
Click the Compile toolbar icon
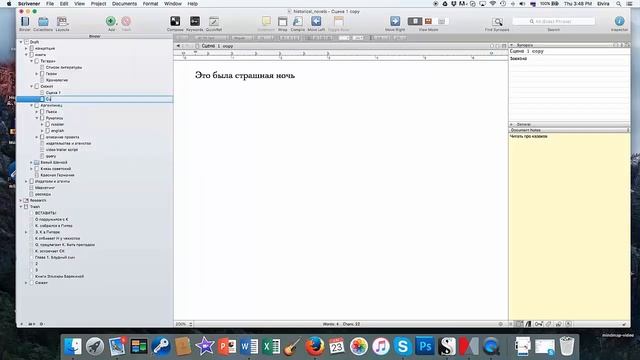(x=298, y=22)
